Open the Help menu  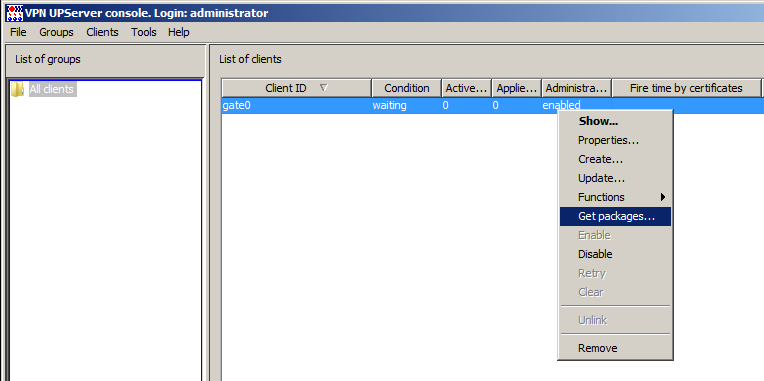pyautogui.click(x=179, y=32)
